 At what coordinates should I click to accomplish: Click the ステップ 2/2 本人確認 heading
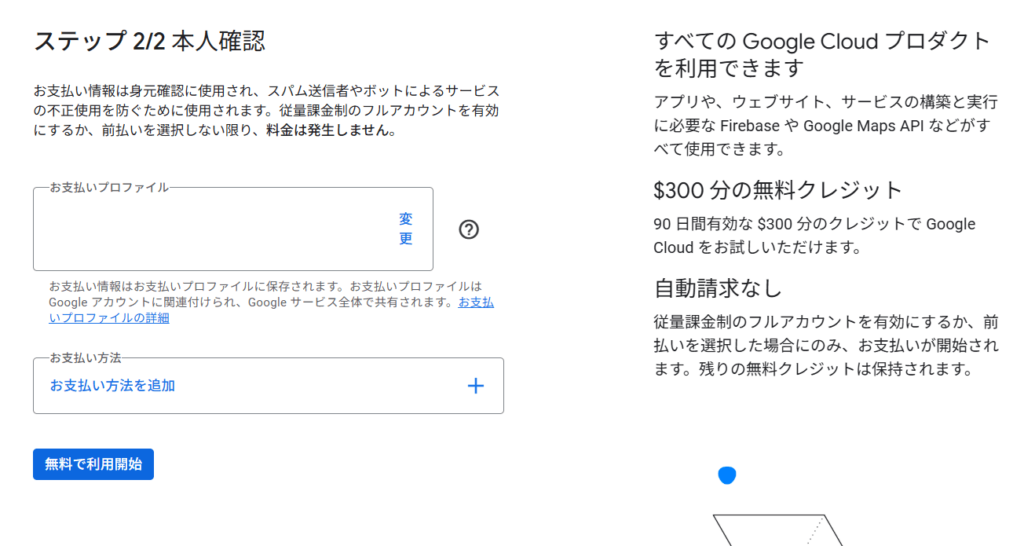coord(150,41)
